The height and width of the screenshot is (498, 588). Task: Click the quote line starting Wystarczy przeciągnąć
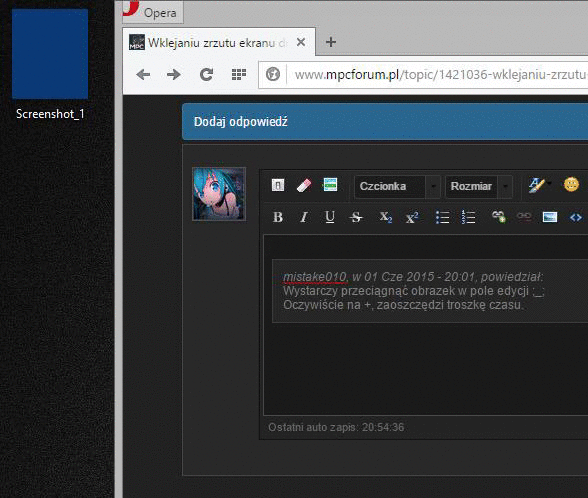pyautogui.click(x=414, y=291)
